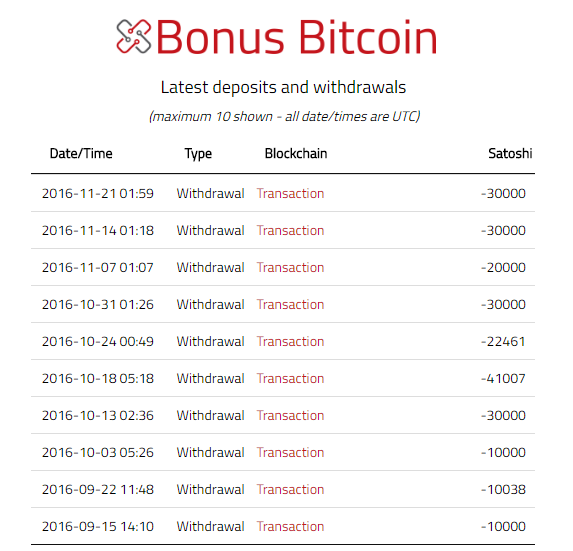Screen dimensions: 573x551
Task: Open Transaction link for 2016-10-03 withdrawal
Action: [290, 452]
